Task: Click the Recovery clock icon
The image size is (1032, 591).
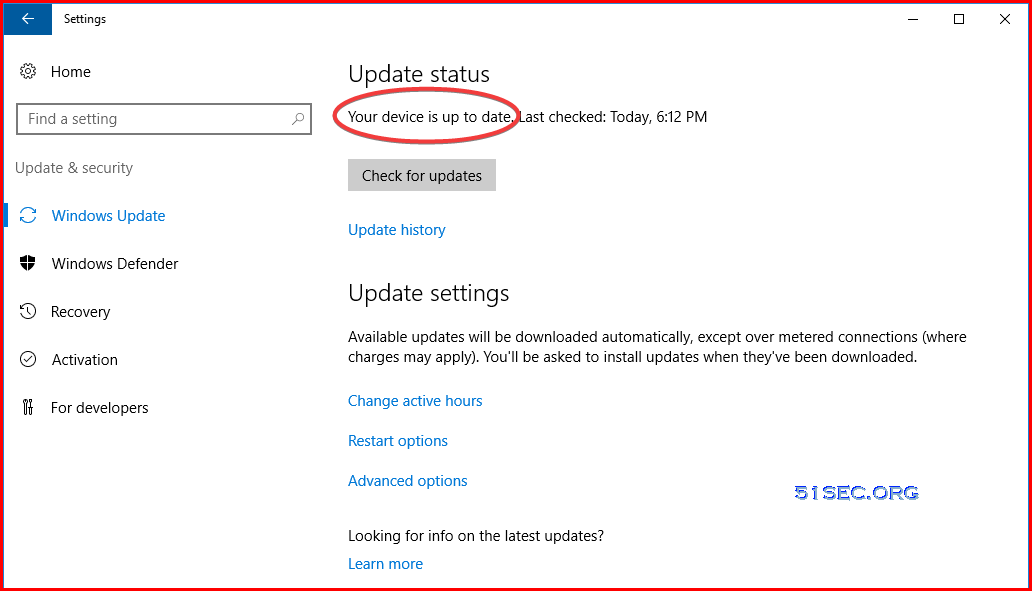Action: click(x=28, y=311)
